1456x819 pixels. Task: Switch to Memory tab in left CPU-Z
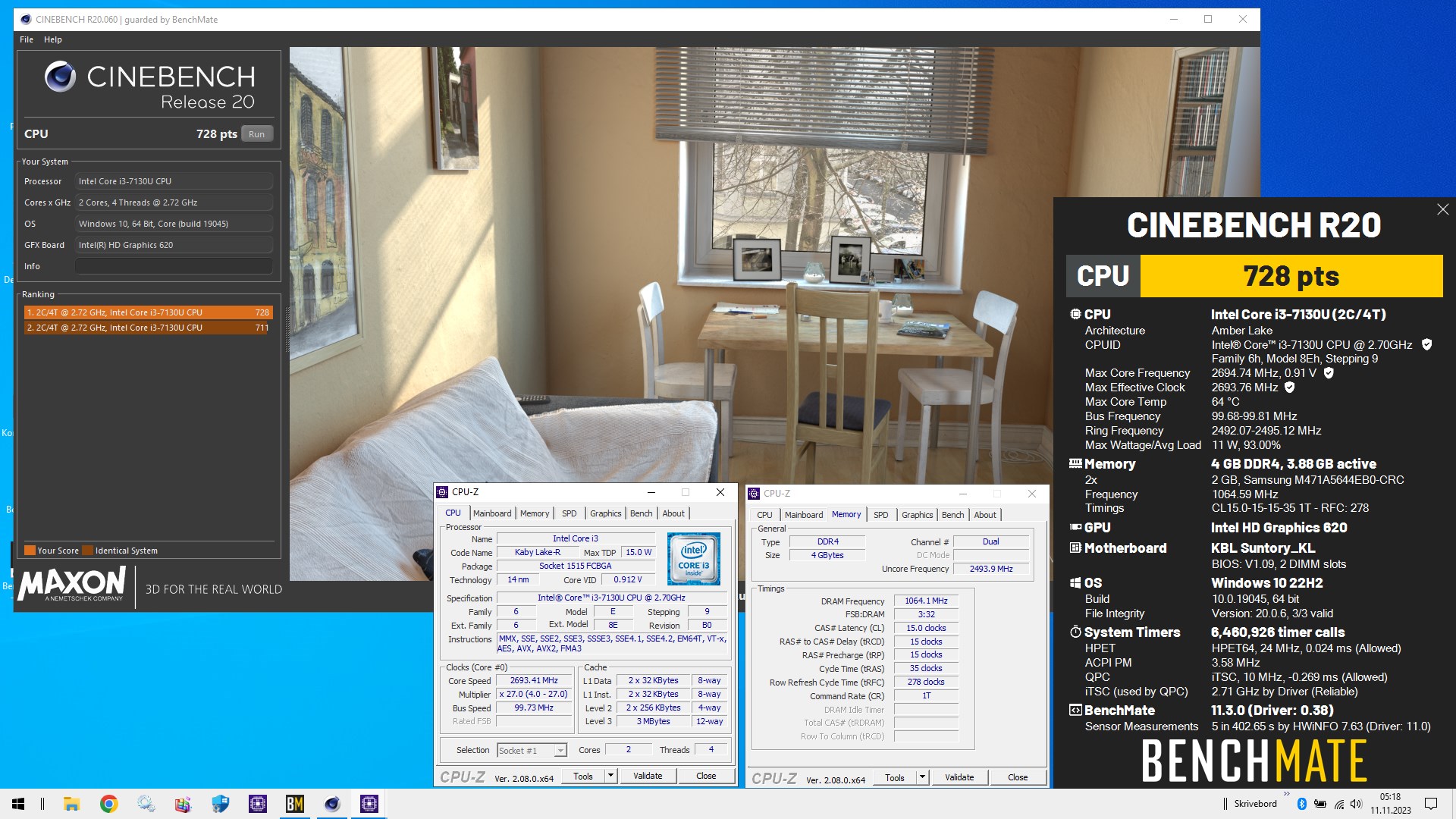(x=535, y=513)
